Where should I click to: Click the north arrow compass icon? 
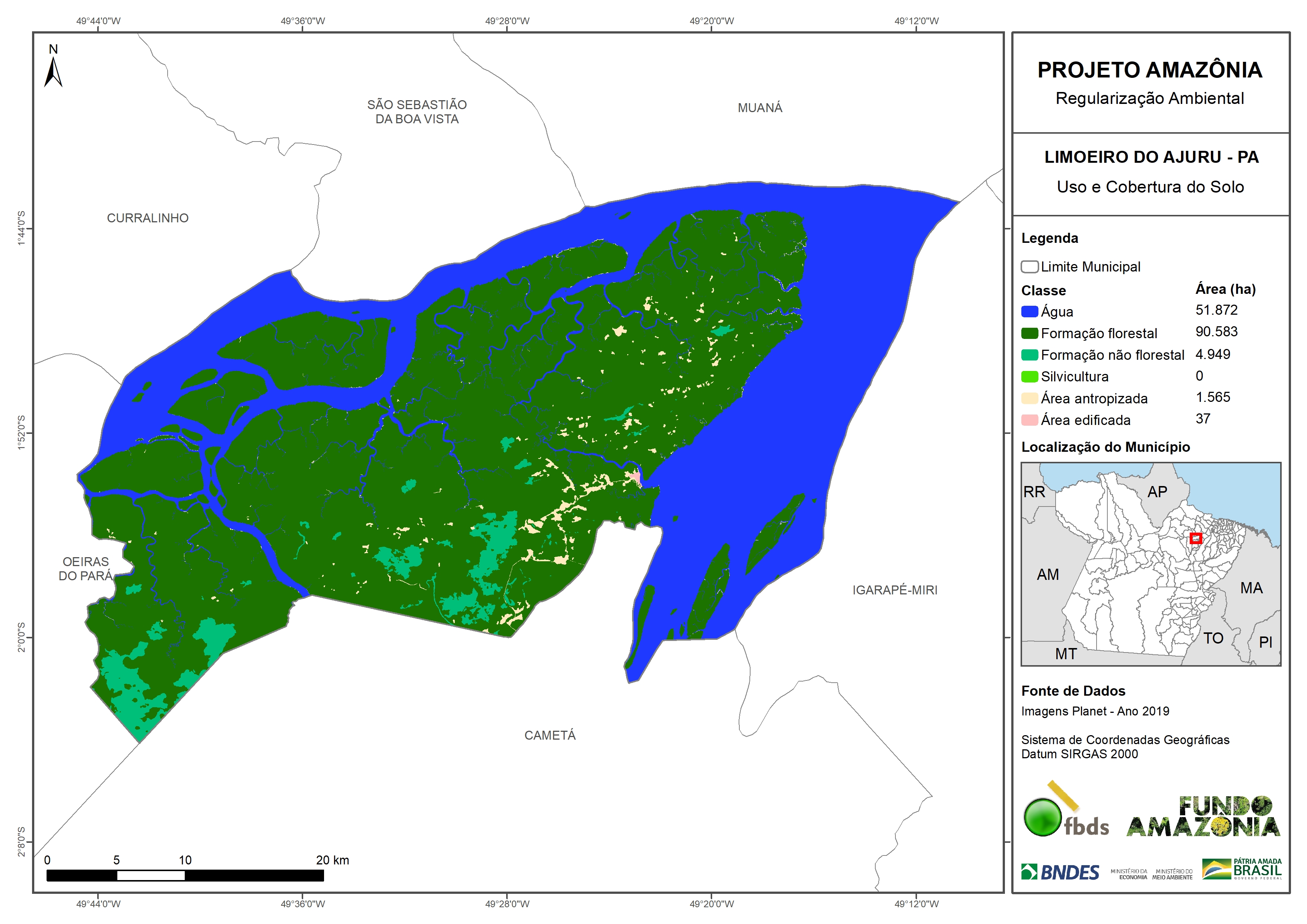(x=53, y=71)
